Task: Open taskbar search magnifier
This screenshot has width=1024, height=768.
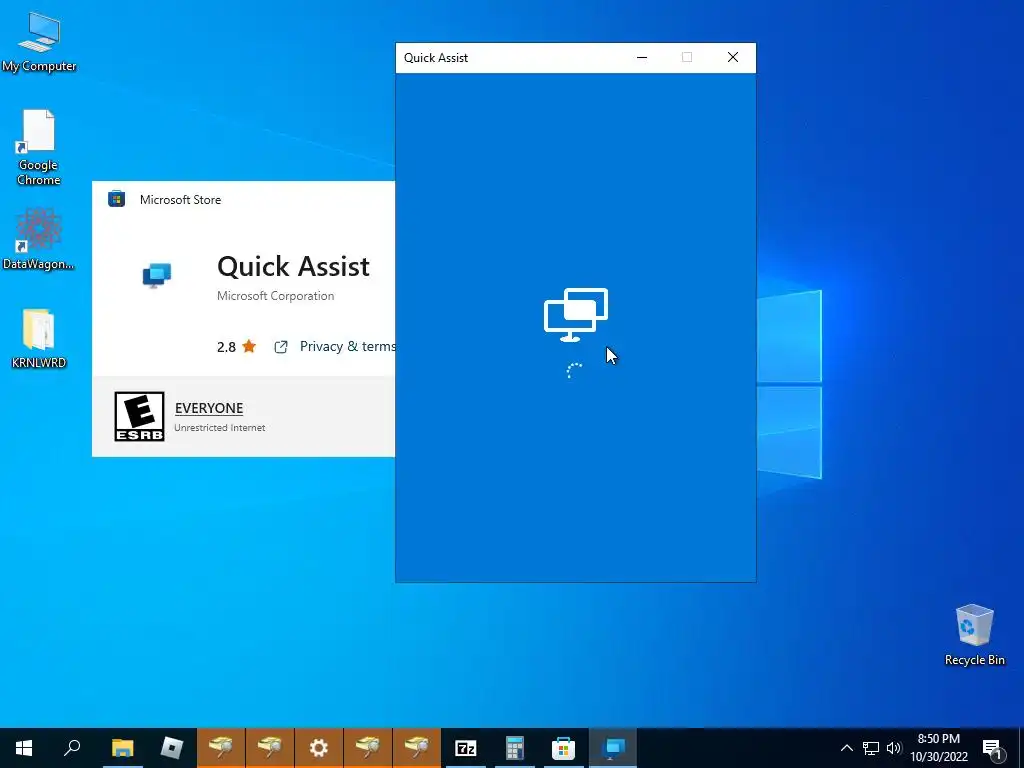Action: point(72,748)
